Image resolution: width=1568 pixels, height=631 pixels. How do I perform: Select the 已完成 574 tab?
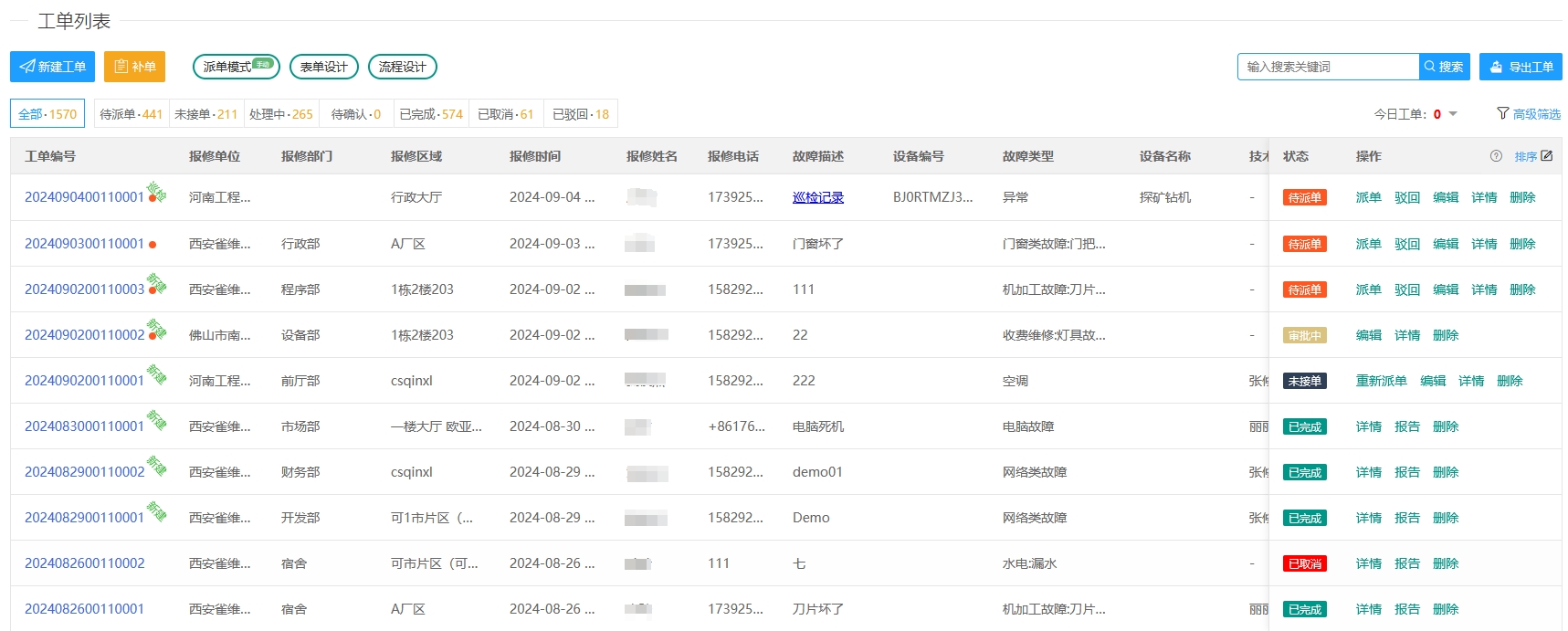(x=430, y=114)
